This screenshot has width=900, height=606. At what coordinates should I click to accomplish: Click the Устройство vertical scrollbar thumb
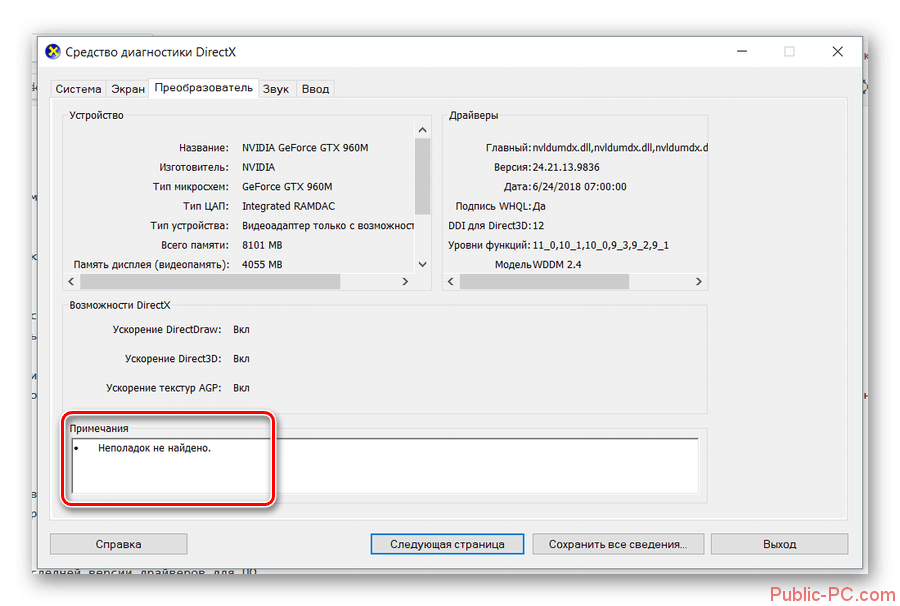tap(422, 176)
